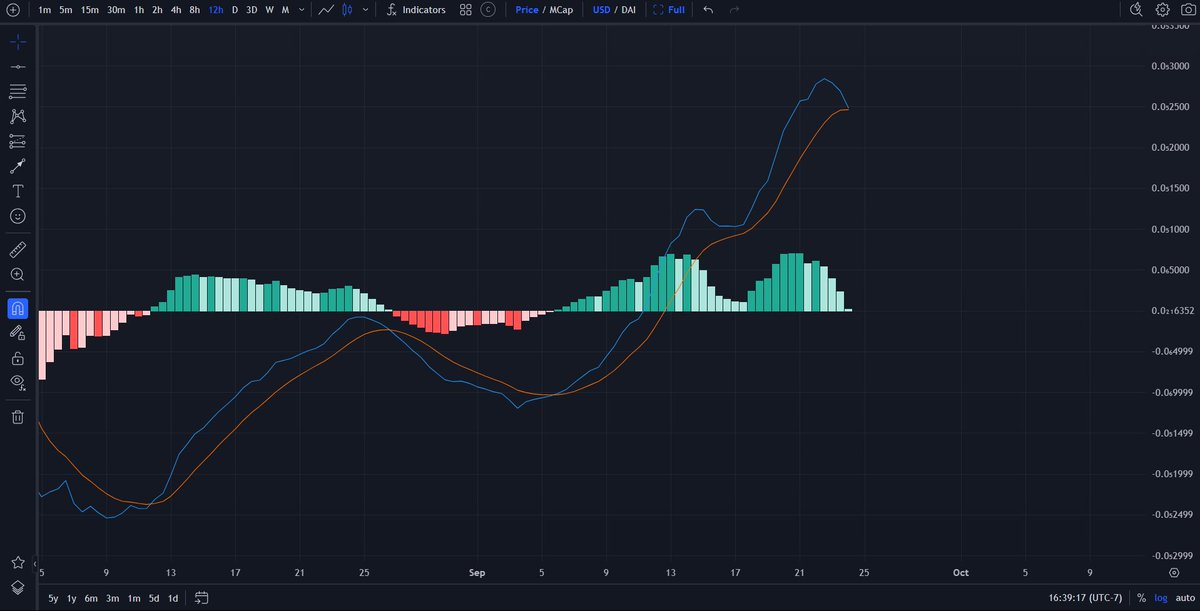Image resolution: width=1200 pixels, height=611 pixels.
Task: Select the D daily timeframe
Action: (x=235, y=10)
